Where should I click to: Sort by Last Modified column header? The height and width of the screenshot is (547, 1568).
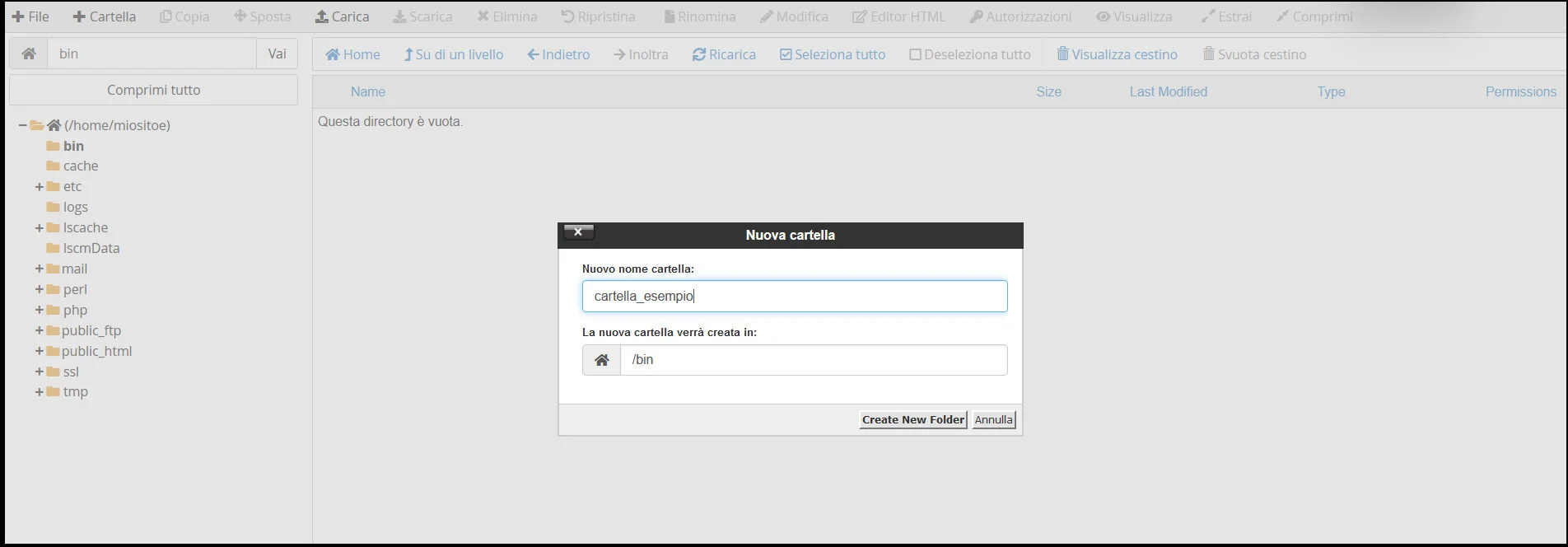pyautogui.click(x=1168, y=91)
